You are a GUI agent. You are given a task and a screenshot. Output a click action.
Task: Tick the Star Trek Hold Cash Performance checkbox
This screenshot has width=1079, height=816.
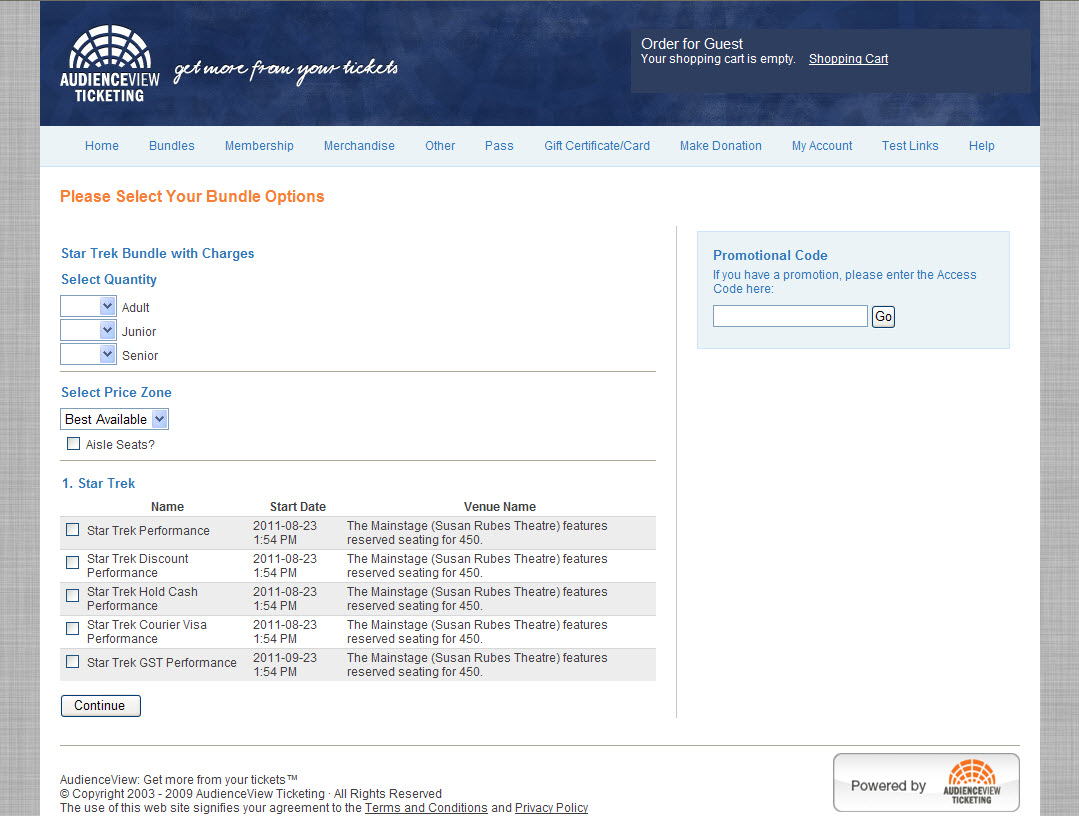(72, 596)
